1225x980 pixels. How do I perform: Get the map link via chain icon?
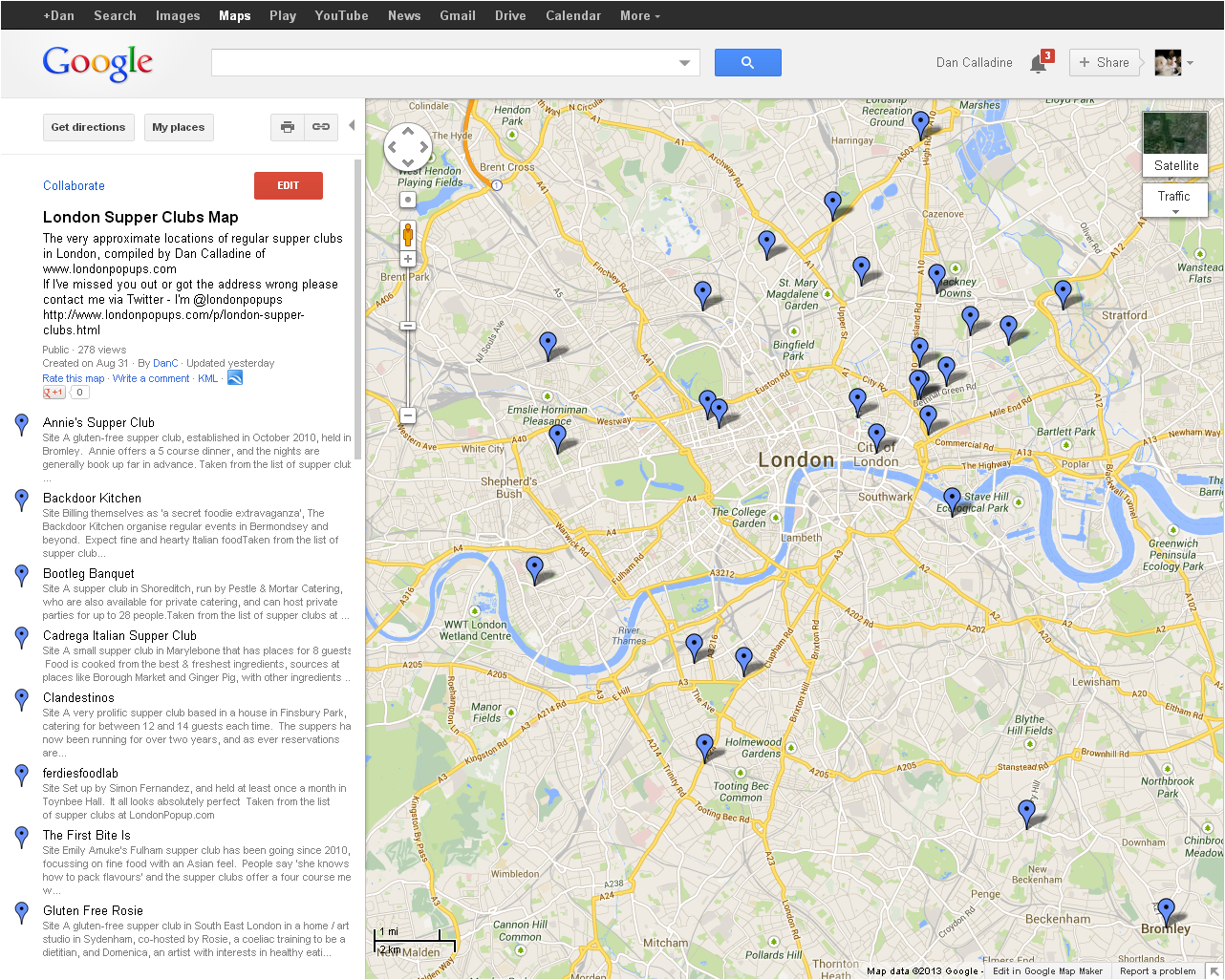321,127
